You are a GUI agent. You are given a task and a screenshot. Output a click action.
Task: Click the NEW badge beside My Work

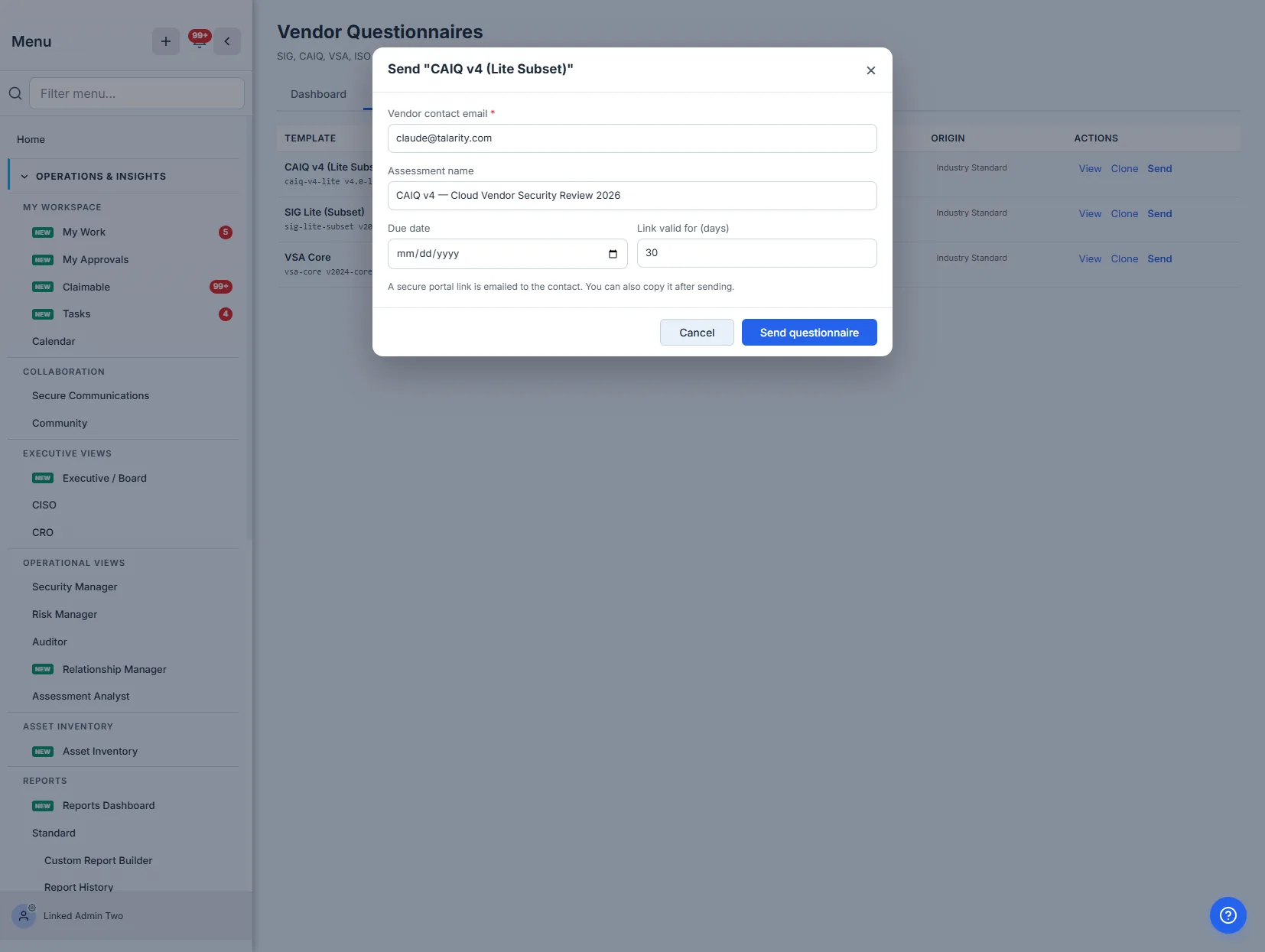(43, 232)
